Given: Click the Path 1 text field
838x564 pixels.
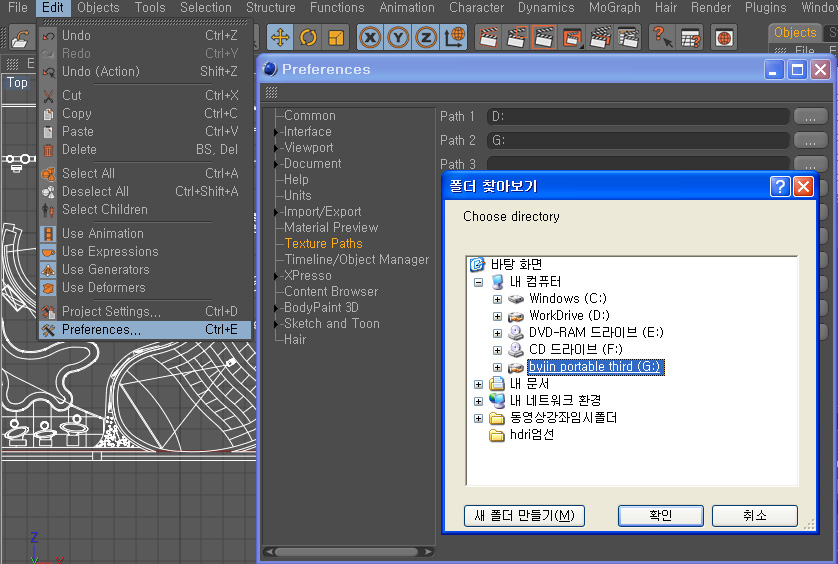Looking at the screenshot, I should (x=638, y=117).
